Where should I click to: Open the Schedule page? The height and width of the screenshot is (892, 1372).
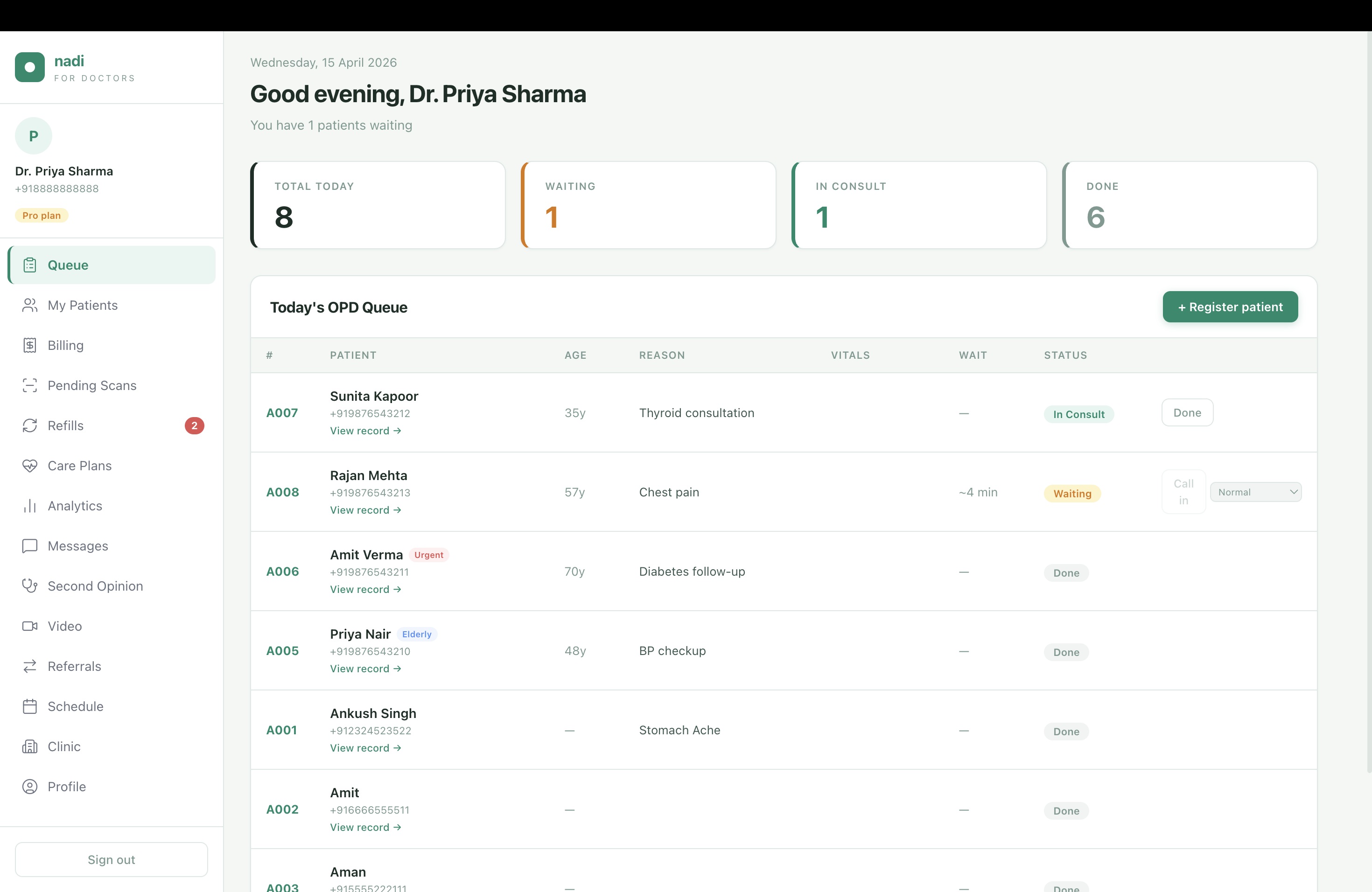click(112, 706)
